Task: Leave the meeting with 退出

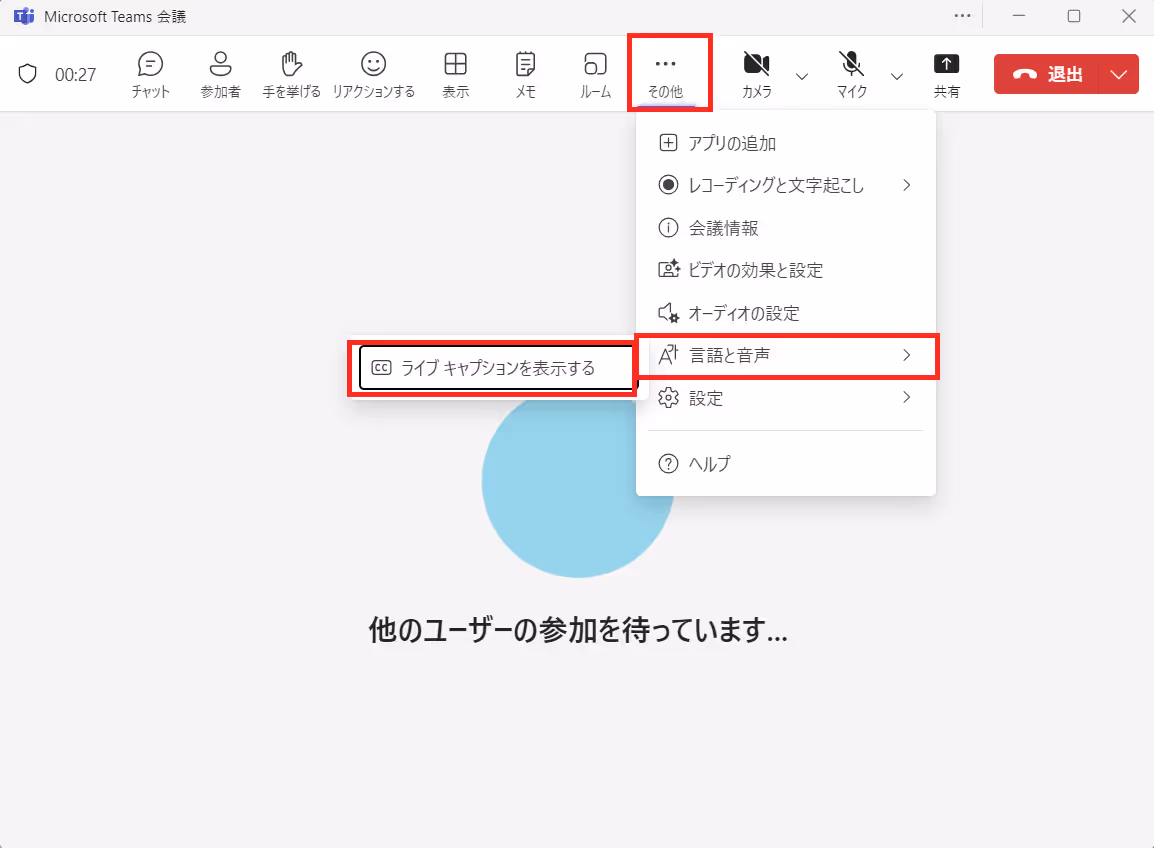Action: (x=1047, y=74)
